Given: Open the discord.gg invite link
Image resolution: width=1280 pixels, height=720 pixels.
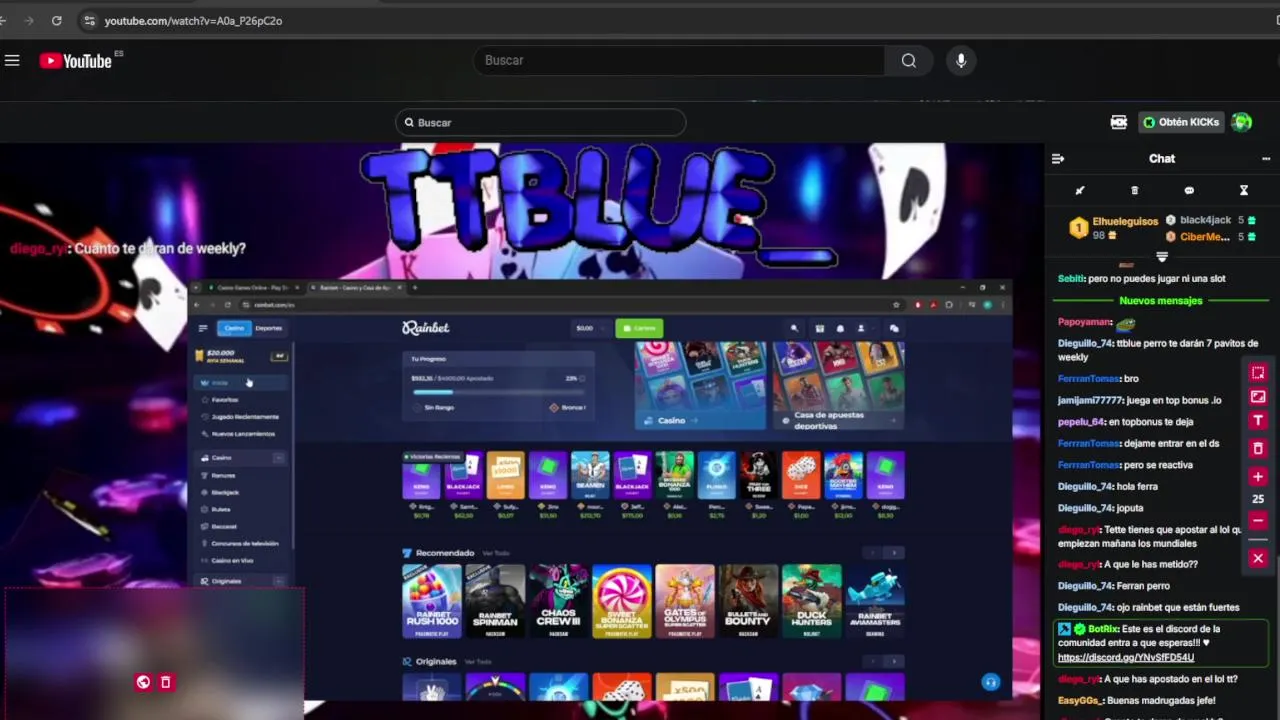Looking at the screenshot, I should click(x=1126, y=657).
